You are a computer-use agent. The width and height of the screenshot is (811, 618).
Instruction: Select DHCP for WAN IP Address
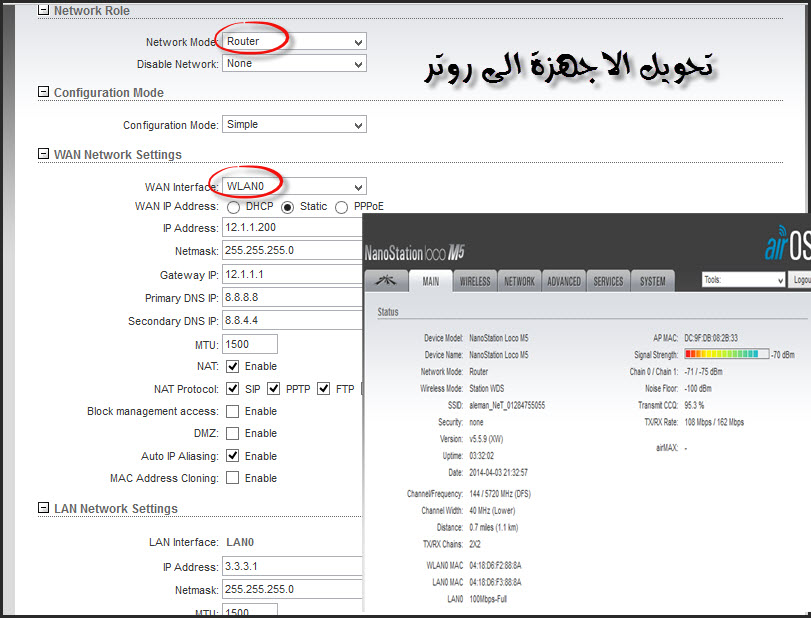pyautogui.click(x=233, y=207)
